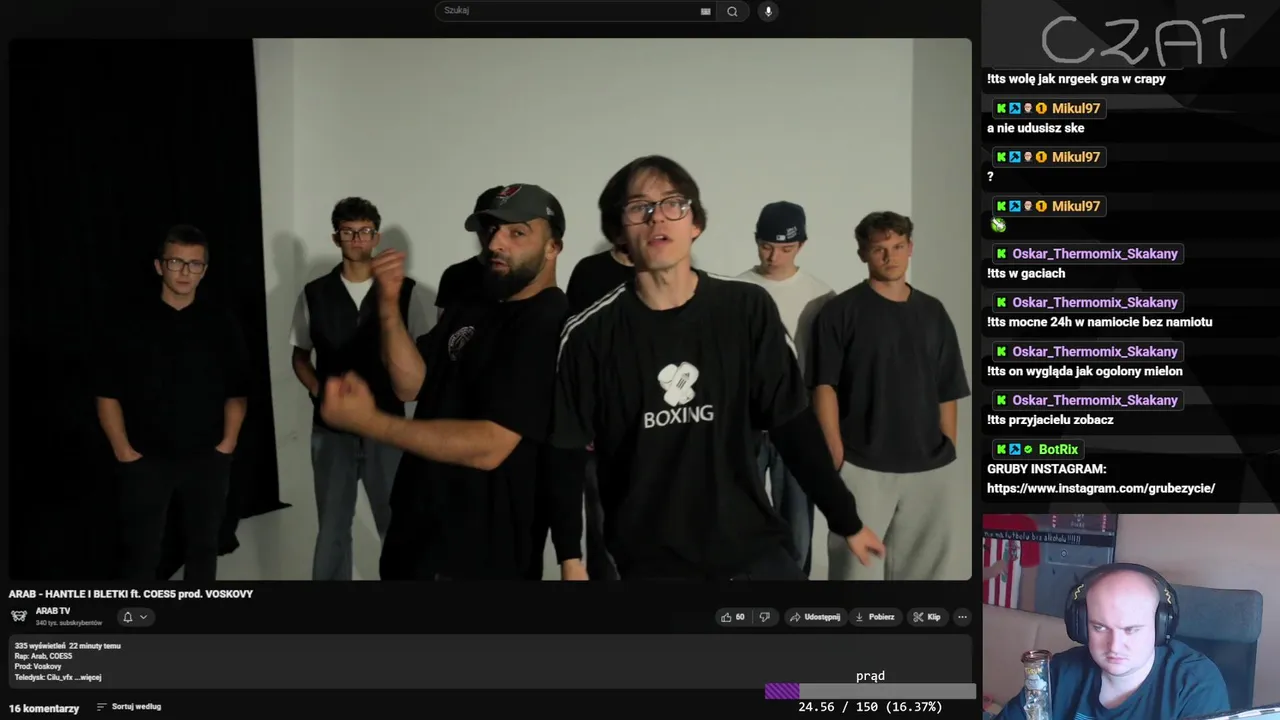
Task: Click the Klip scissors button
Action: coord(927,617)
